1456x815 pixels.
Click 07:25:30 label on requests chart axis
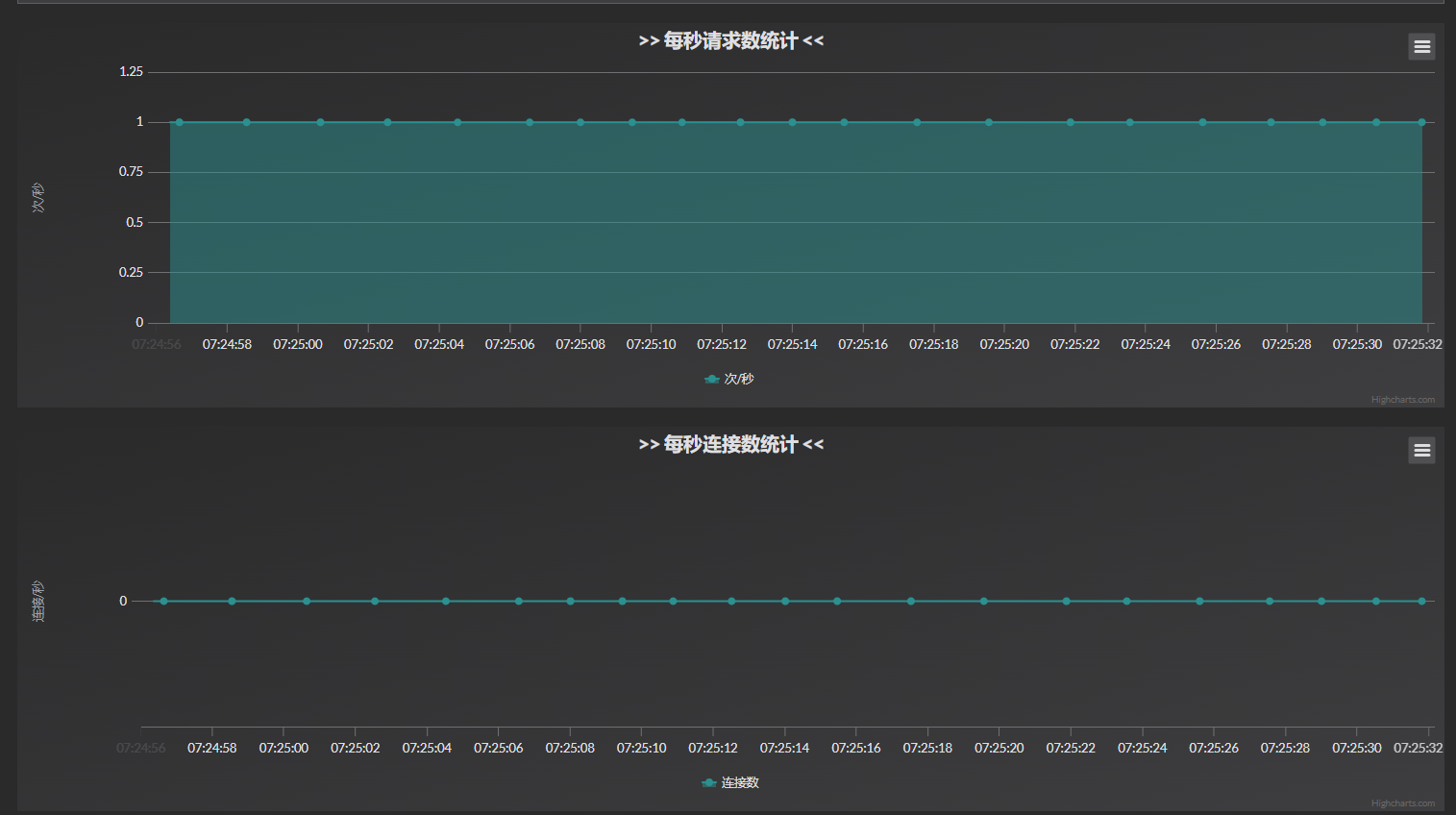pyautogui.click(x=1357, y=344)
